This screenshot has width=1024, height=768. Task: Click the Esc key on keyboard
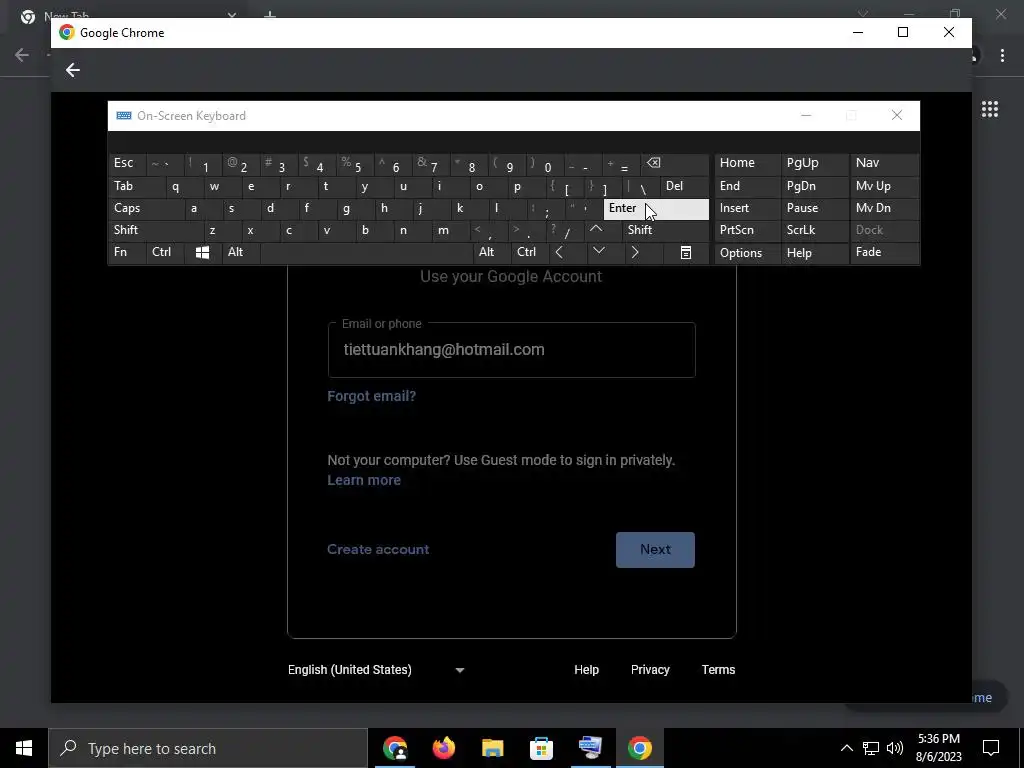[x=127, y=163]
